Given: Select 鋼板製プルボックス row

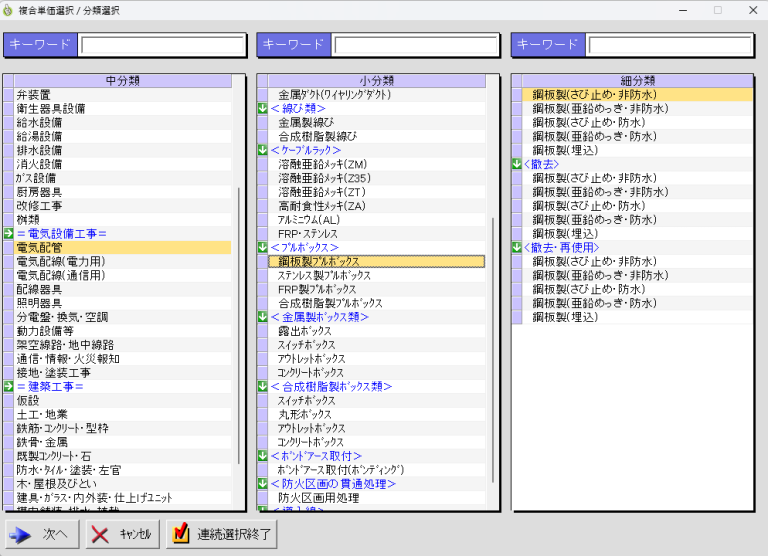Looking at the screenshot, I should point(377,261).
